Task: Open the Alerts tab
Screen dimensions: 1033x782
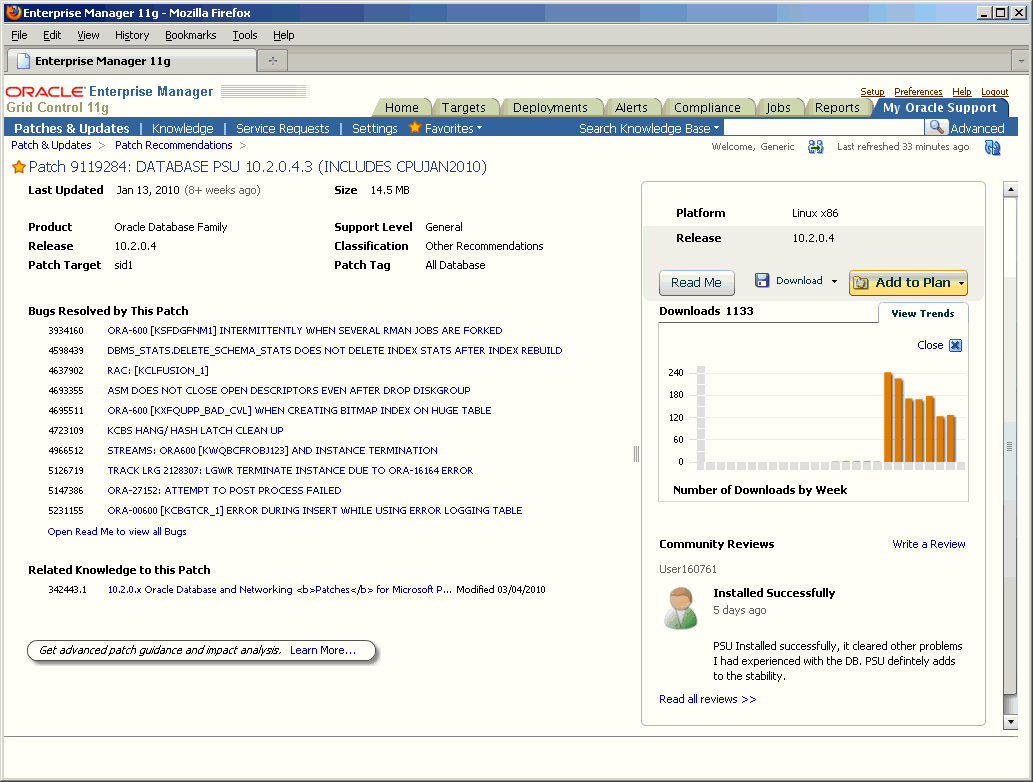Action: [x=631, y=107]
